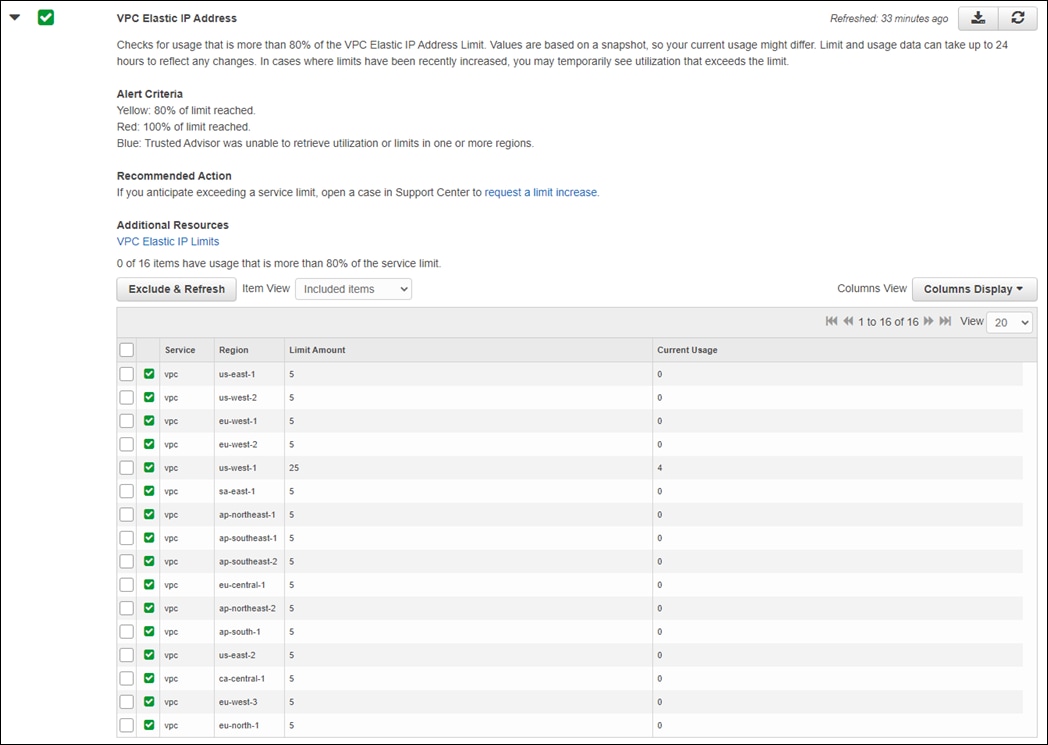Viewport: 1048px width, 745px height.
Task: Click green status icon in us-west-1 row
Action: tap(149, 468)
